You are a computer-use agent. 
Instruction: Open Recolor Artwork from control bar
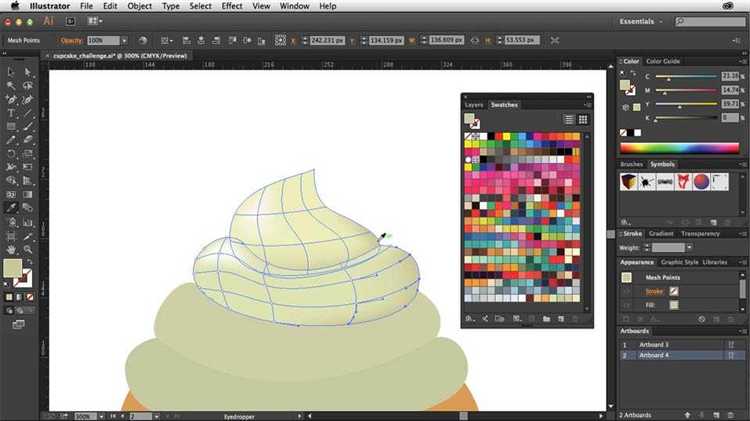(x=143, y=41)
